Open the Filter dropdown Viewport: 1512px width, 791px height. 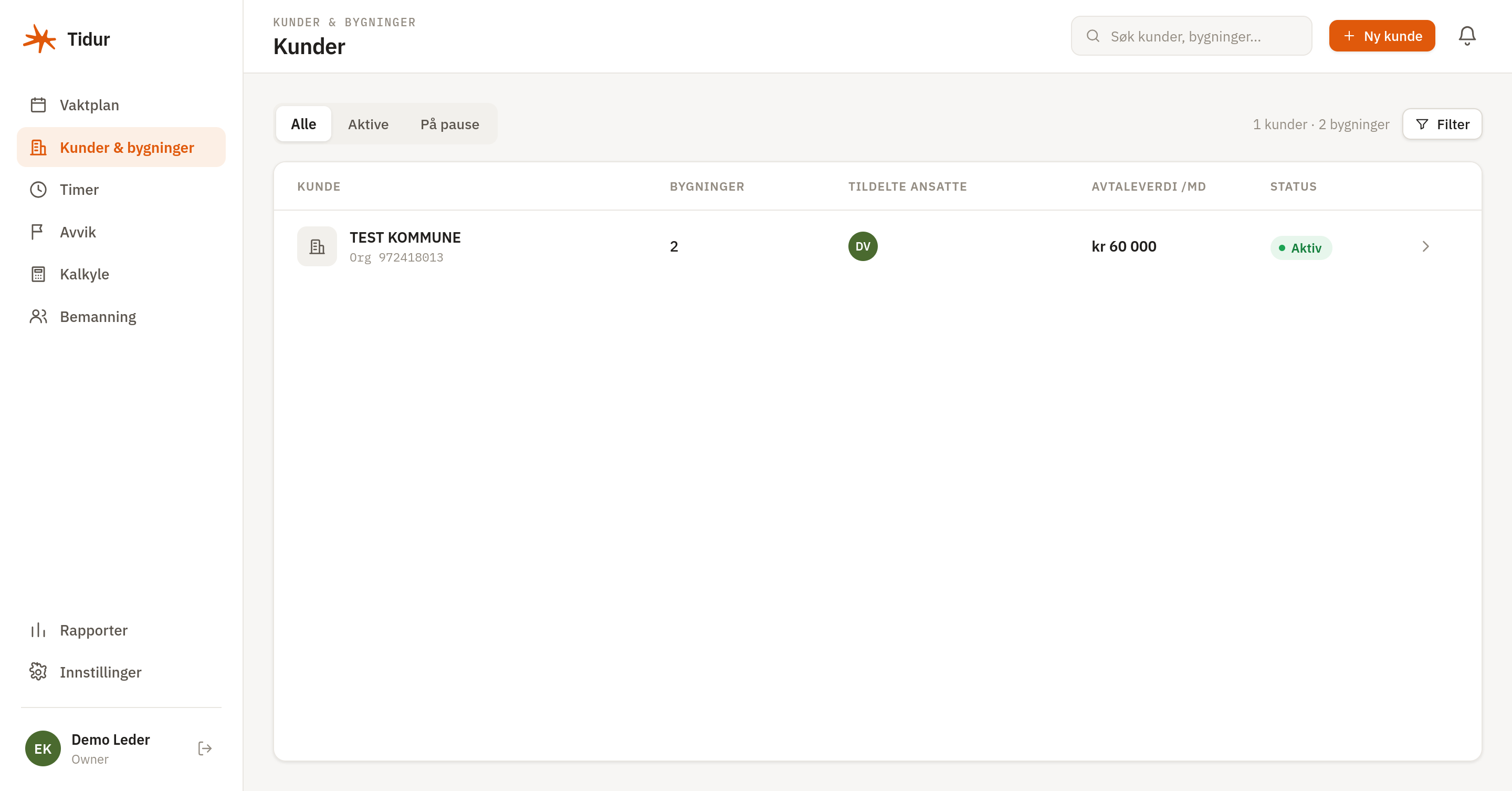pyautogui.click(x=1442, y=124)
